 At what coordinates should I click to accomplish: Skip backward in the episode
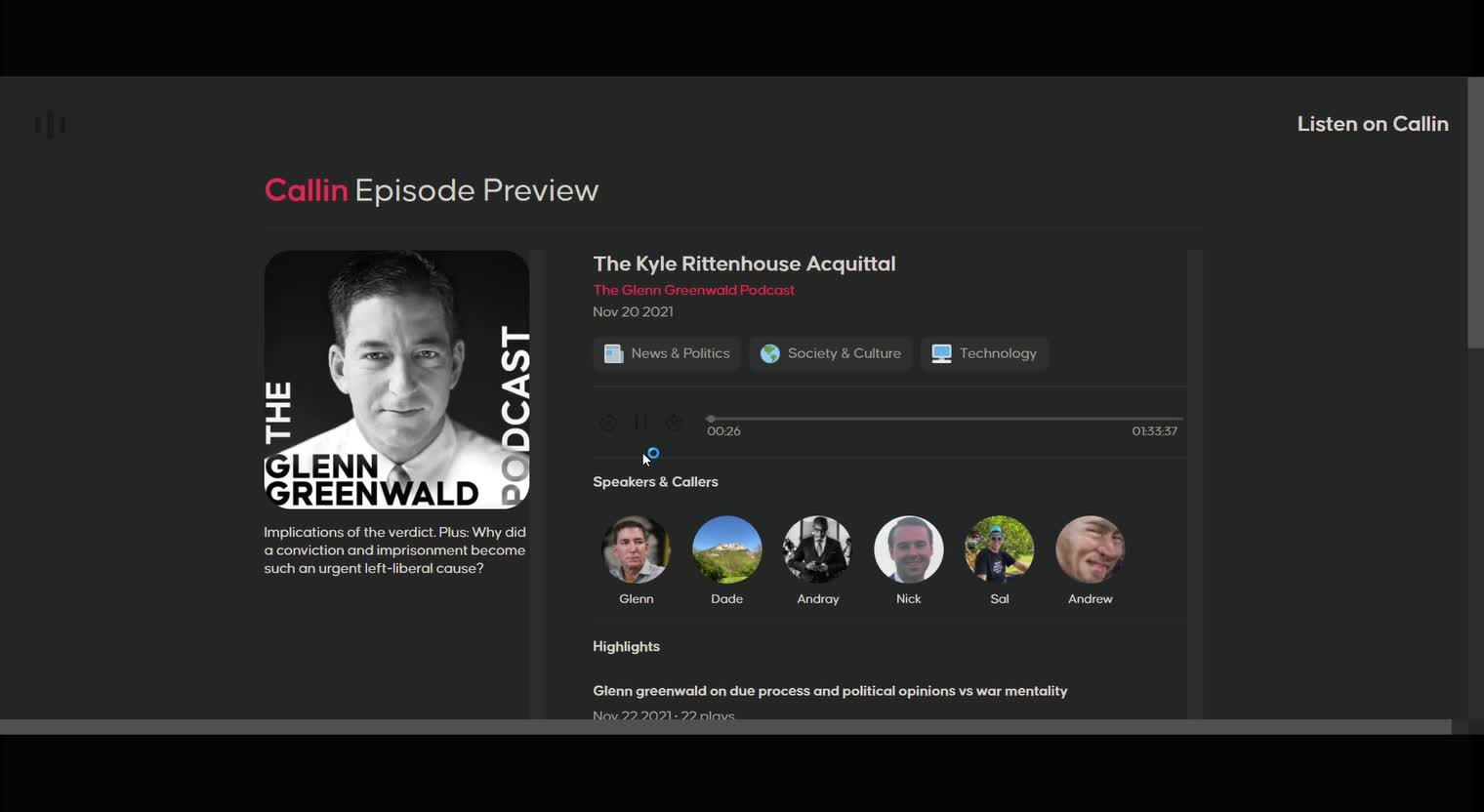tap(607, 422)
